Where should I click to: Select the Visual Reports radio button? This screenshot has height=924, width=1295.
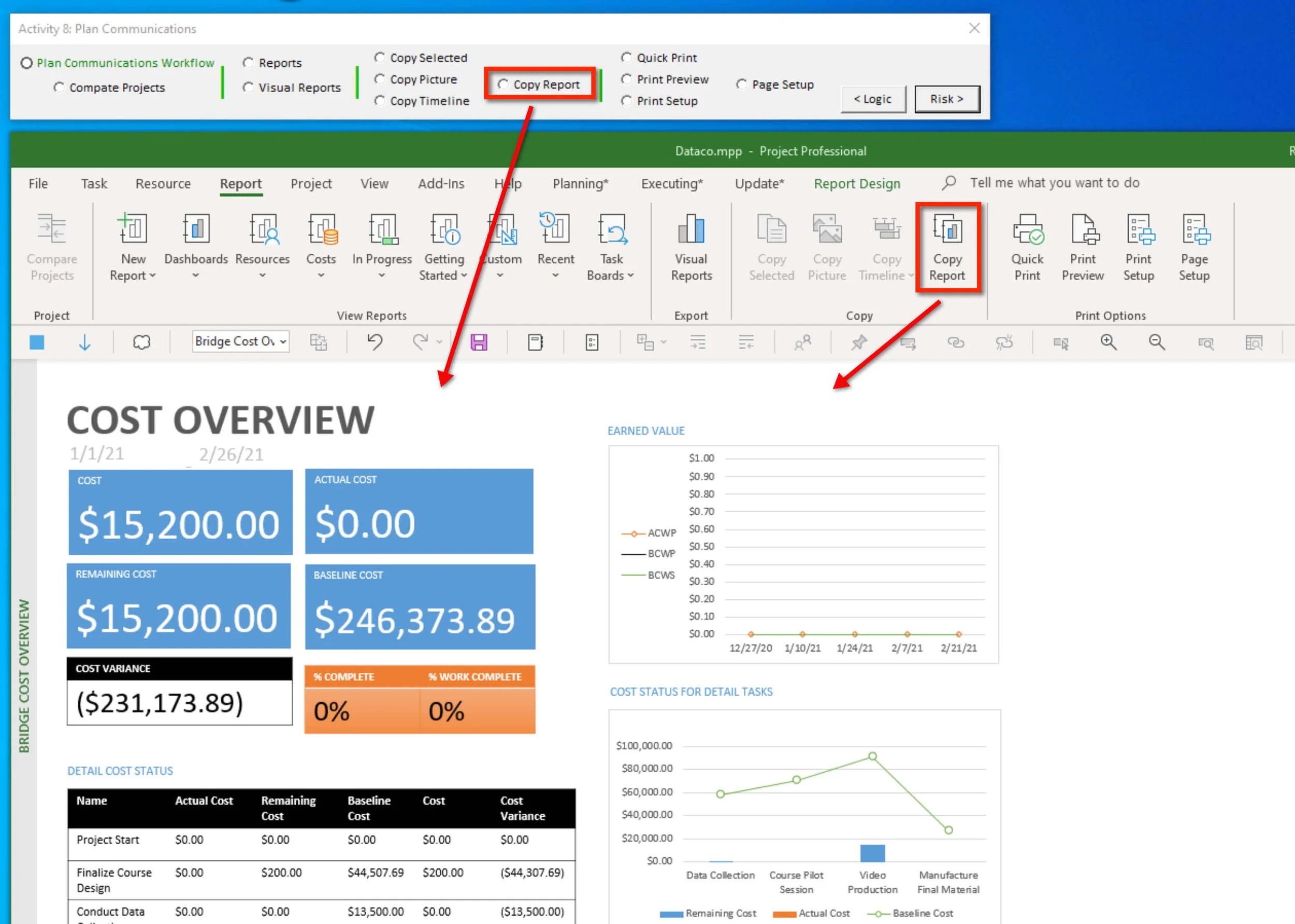[x=248, y=88]
